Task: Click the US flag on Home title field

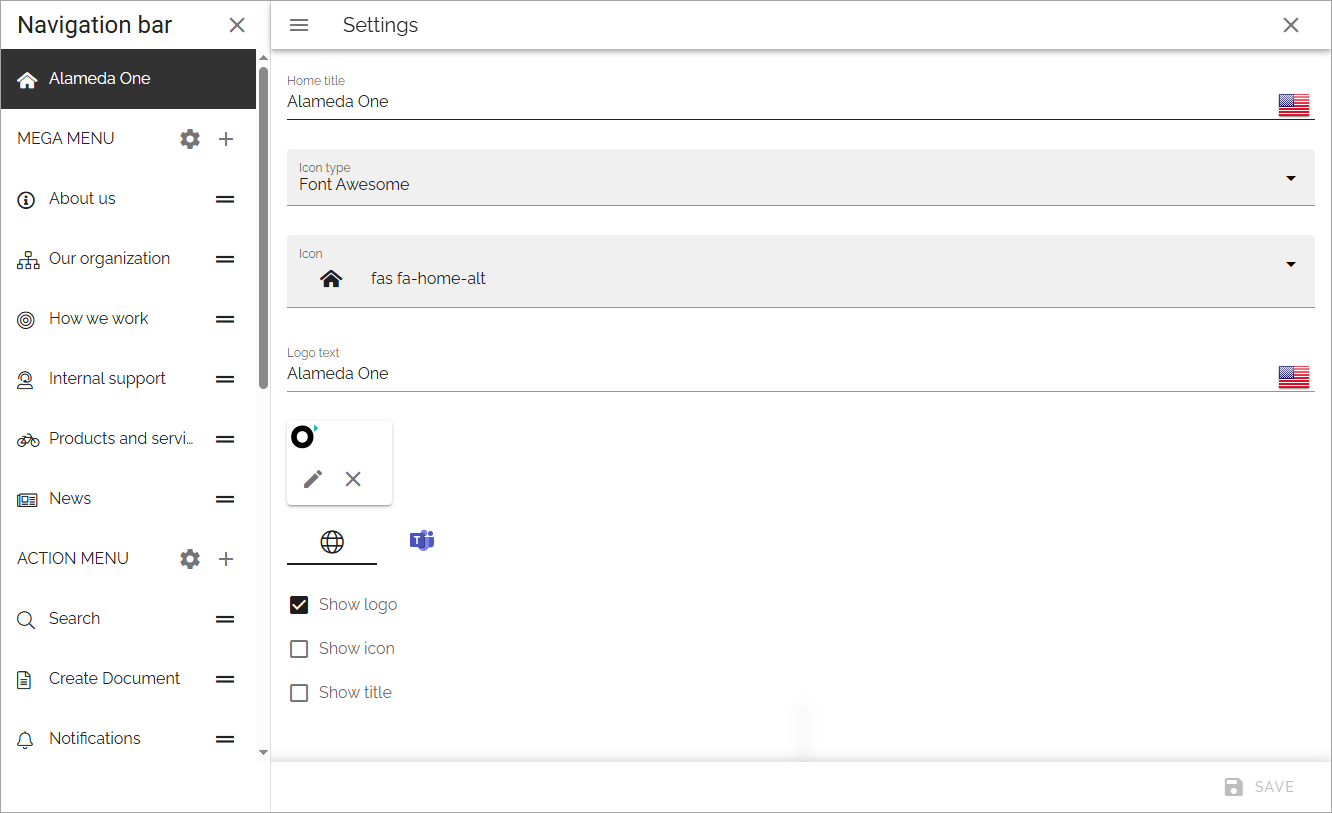Action: (x=1294, y=105)
